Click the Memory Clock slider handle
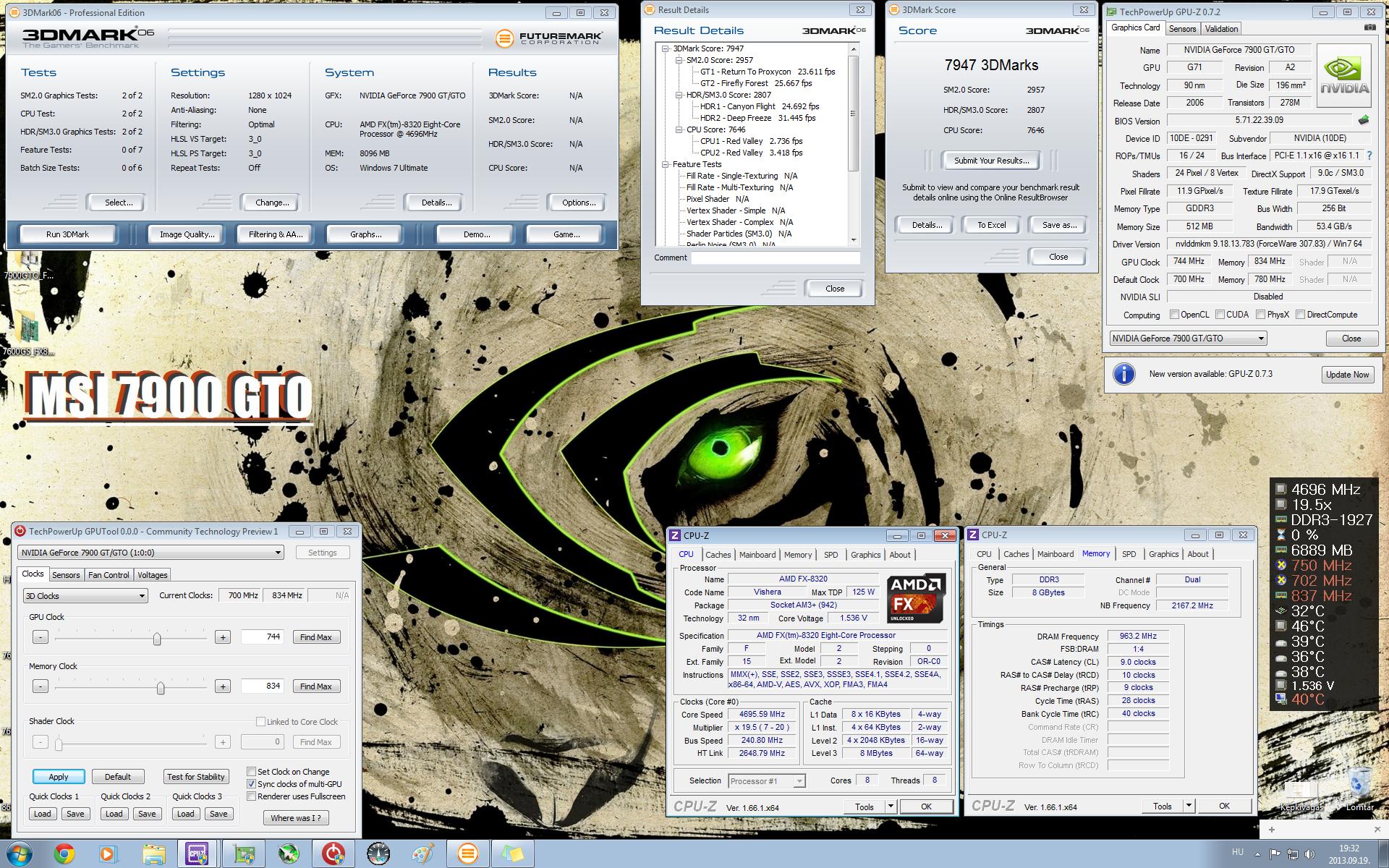The image size is (1389, 868). [x=161, y=686]
